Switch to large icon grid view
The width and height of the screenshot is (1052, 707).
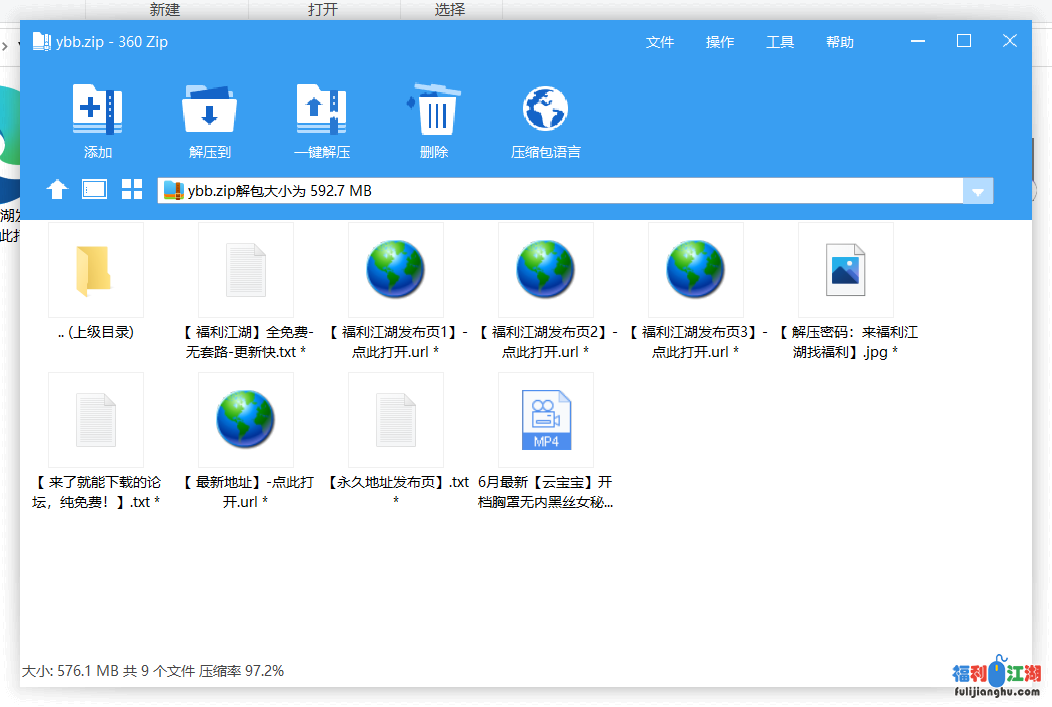[132, 190]
